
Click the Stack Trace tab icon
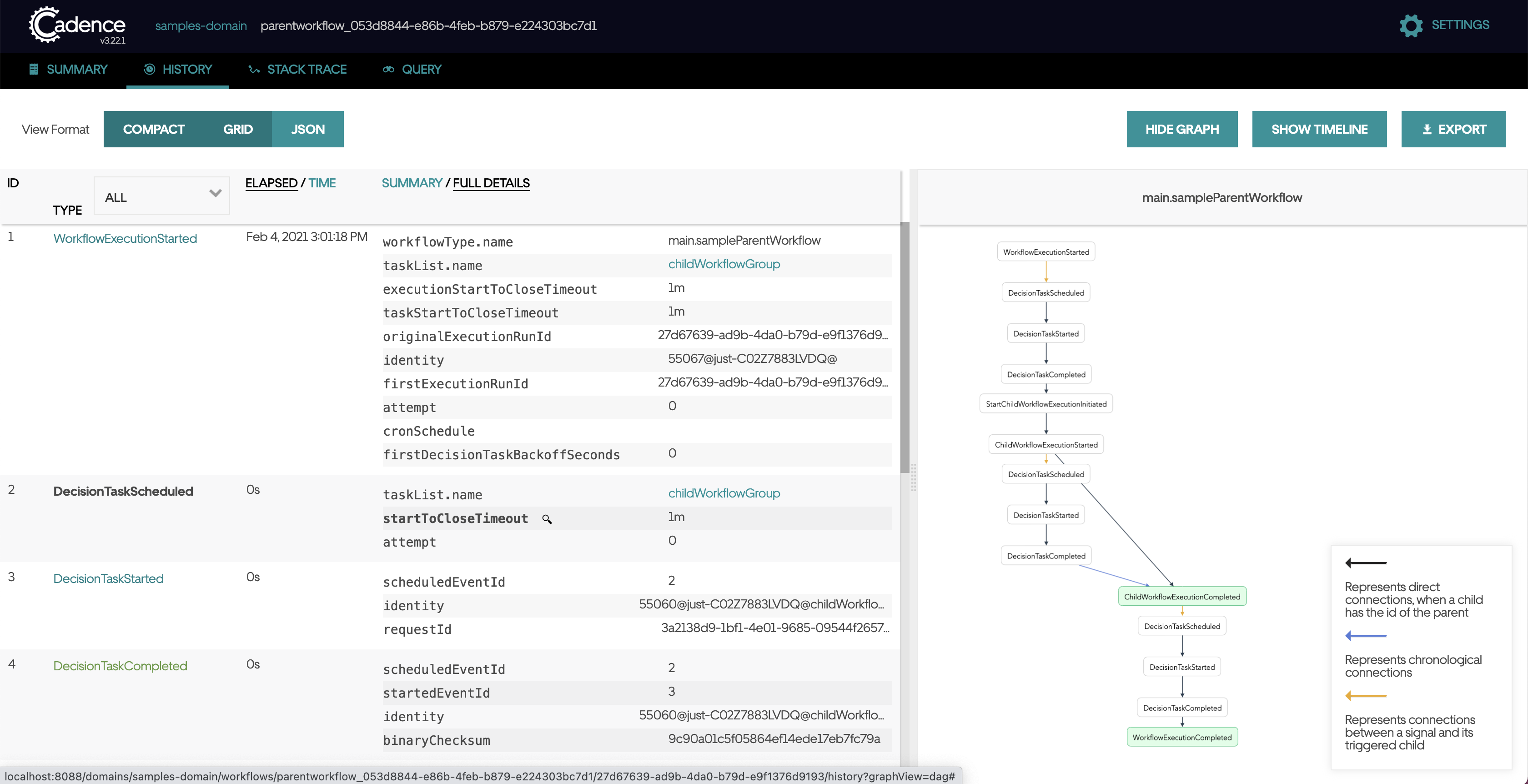point(254,70)
